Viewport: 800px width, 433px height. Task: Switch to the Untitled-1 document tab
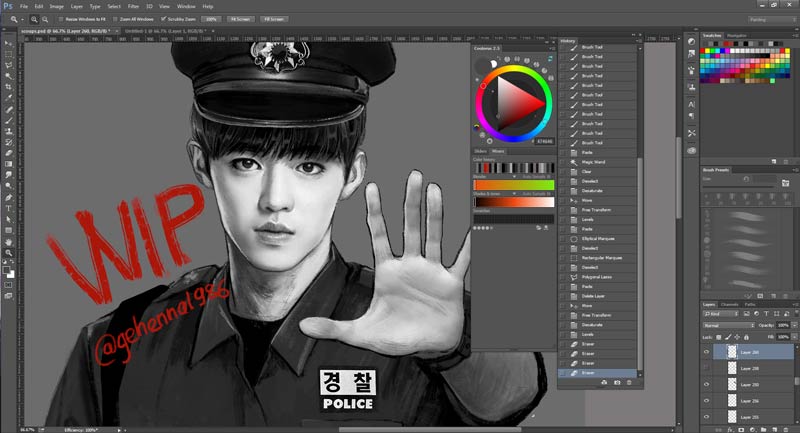pyautogui.click(x=165, y=31)
